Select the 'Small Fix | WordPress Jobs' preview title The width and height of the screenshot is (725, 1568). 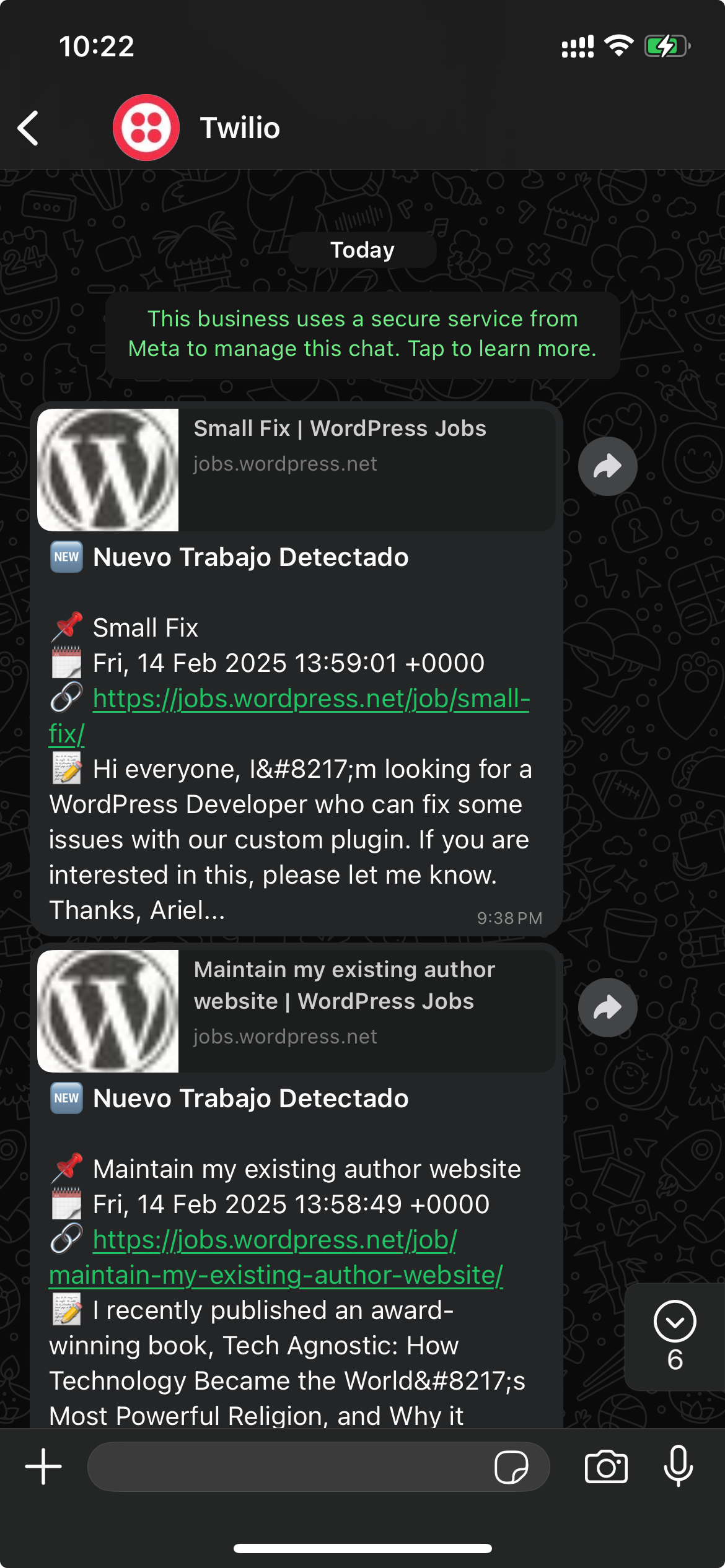click(x=340, y=429)
